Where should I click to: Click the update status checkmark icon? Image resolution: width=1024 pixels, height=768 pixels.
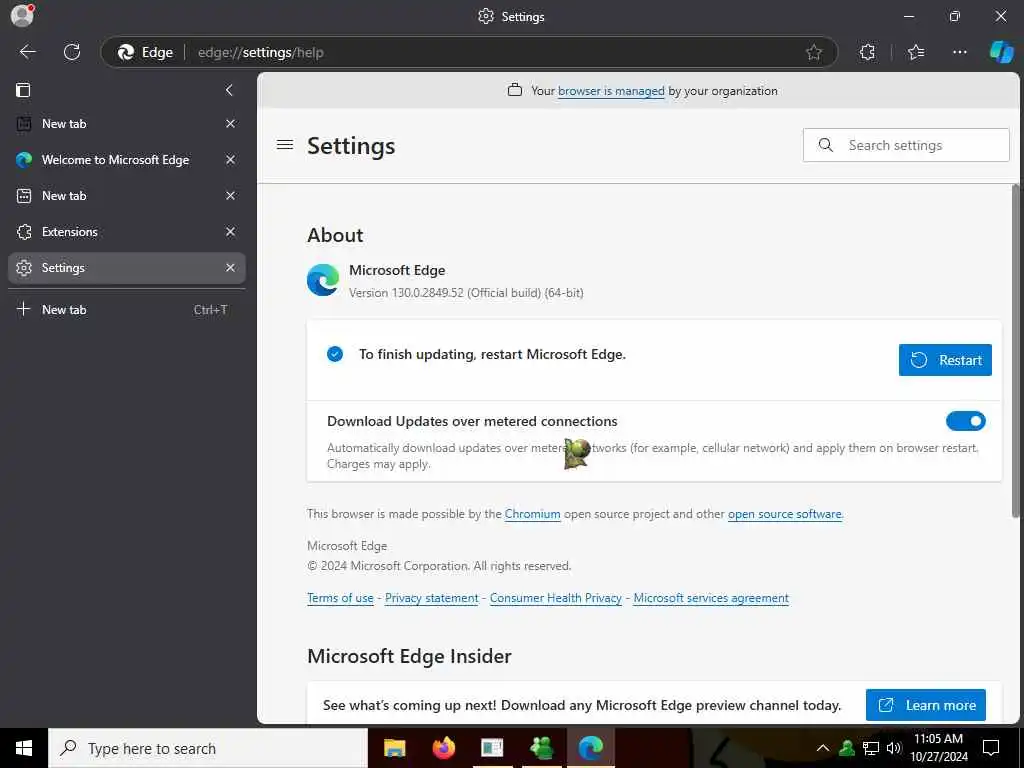pos(335,354)
